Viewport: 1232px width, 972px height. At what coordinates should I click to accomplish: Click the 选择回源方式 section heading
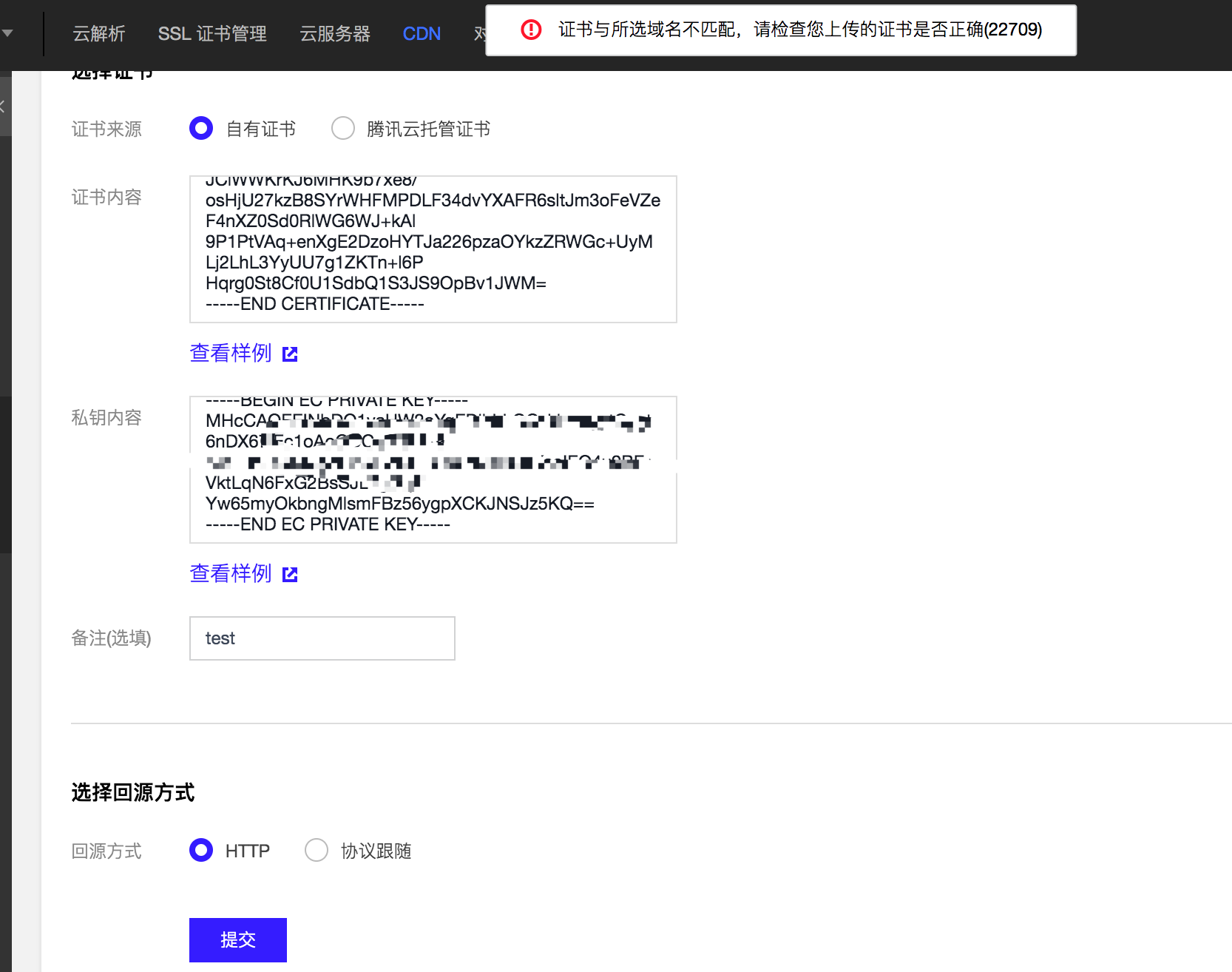pyautogui.click(x=133, y=792)
